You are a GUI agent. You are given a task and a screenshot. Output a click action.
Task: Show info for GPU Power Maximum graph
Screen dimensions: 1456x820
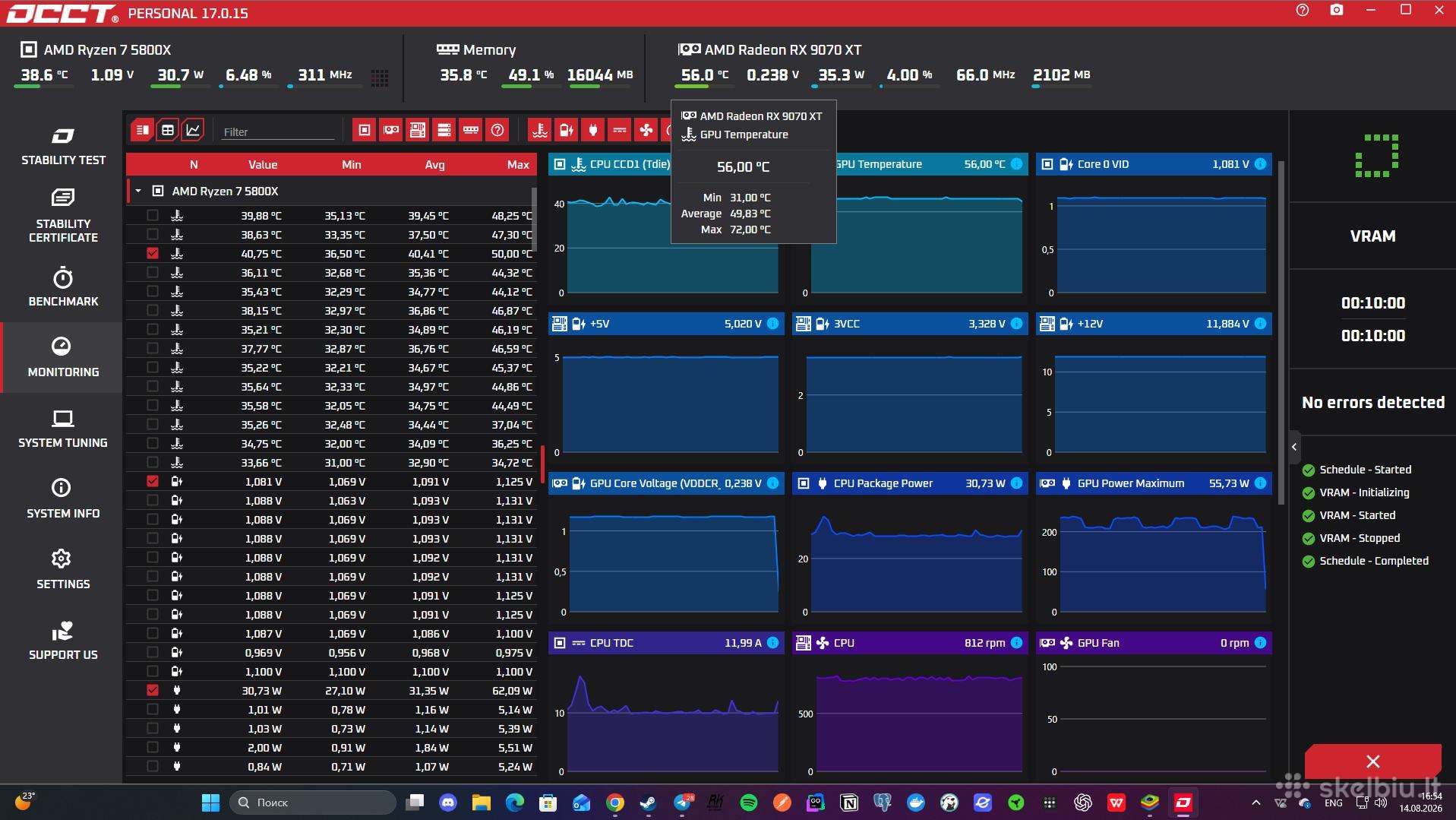pos(1260,483)
